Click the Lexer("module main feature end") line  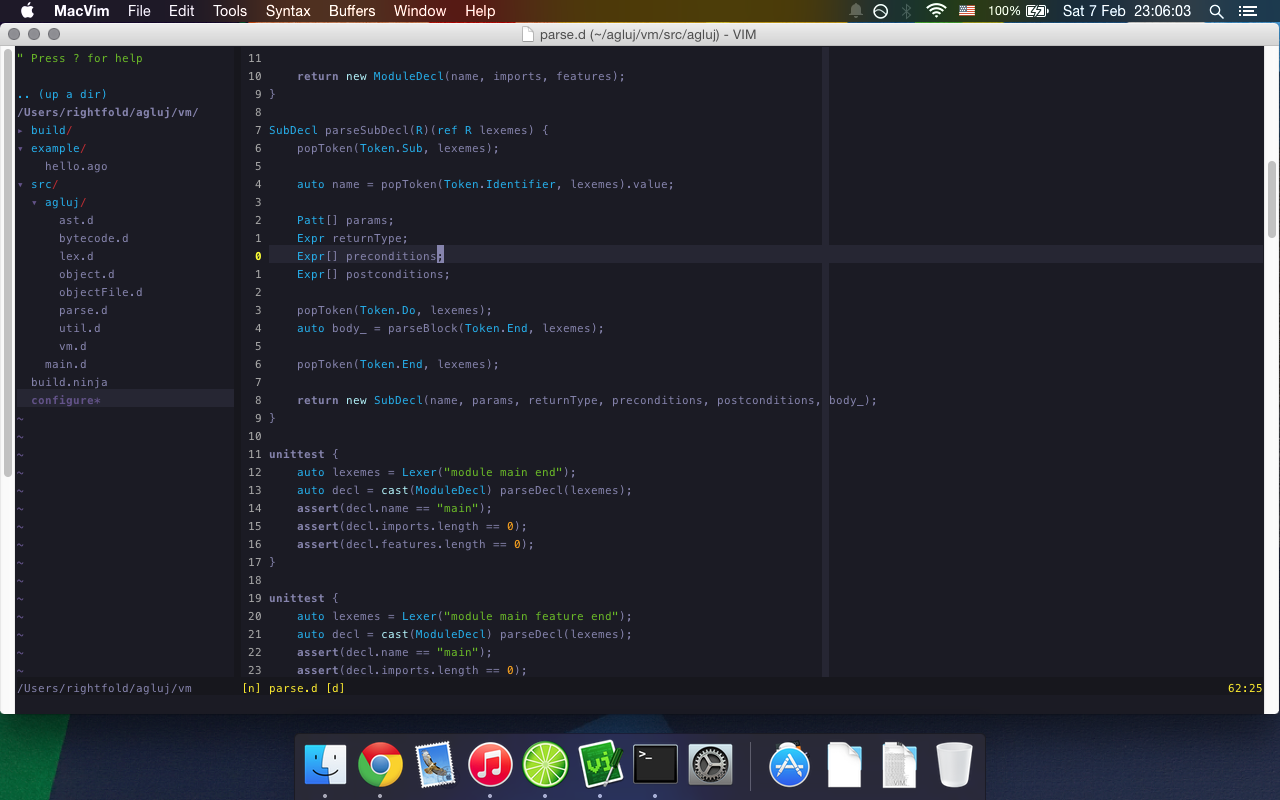click(465, 616)
